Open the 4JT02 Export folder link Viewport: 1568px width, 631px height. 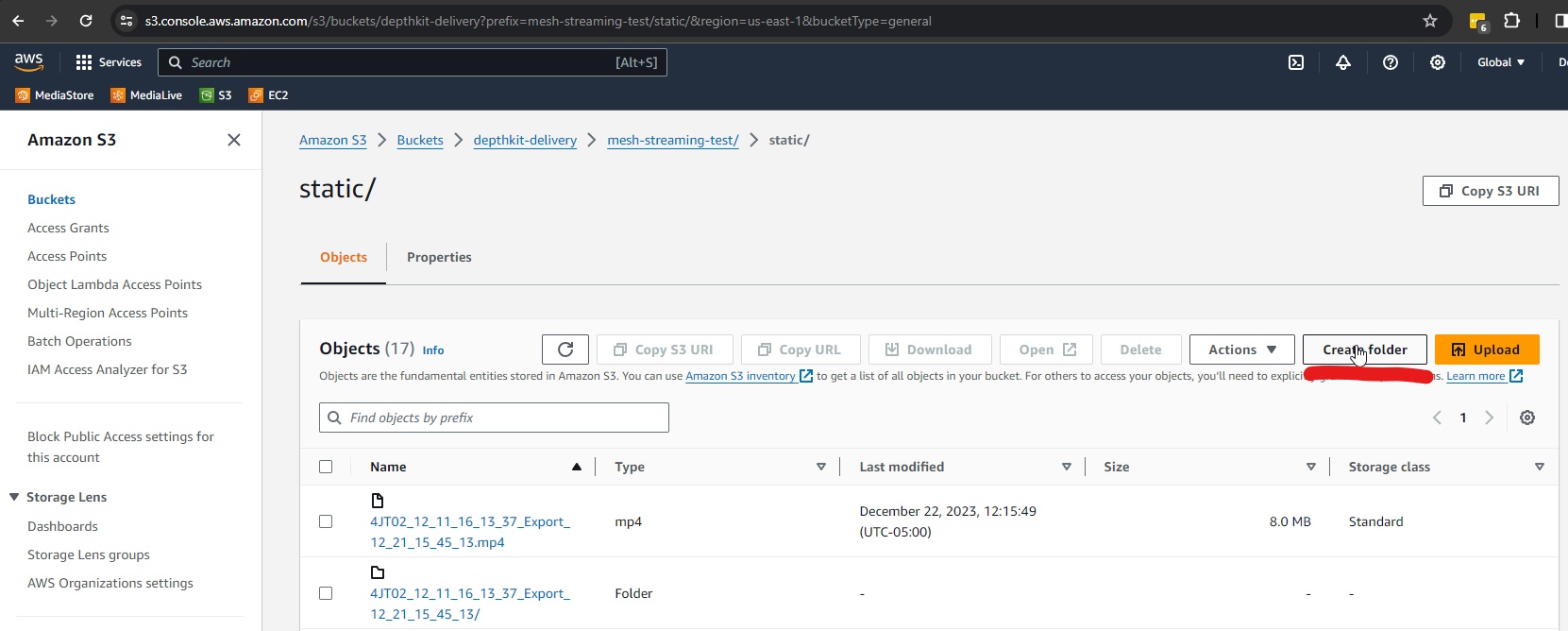click(470, 604)
